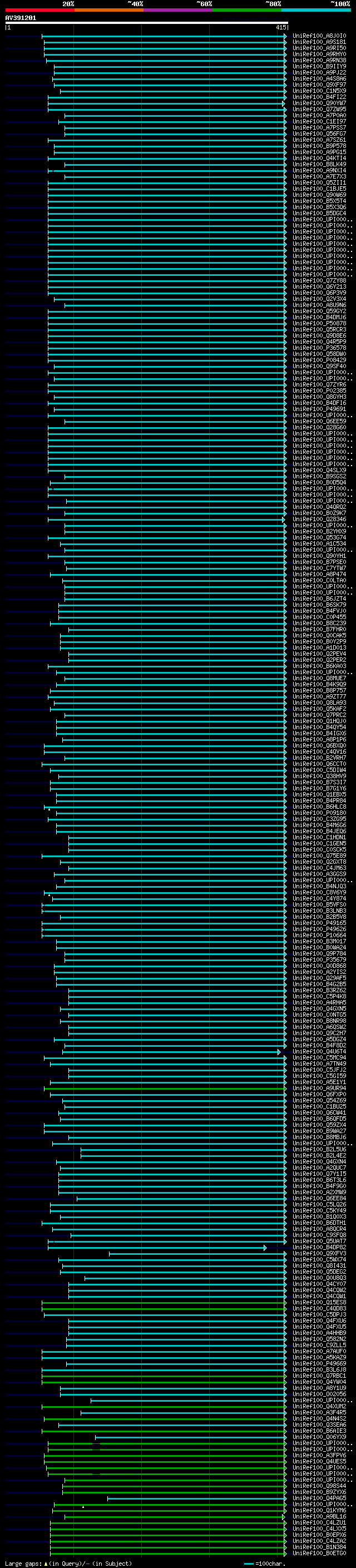Click the cyan =100char. legend swatch

(248, 1563)
